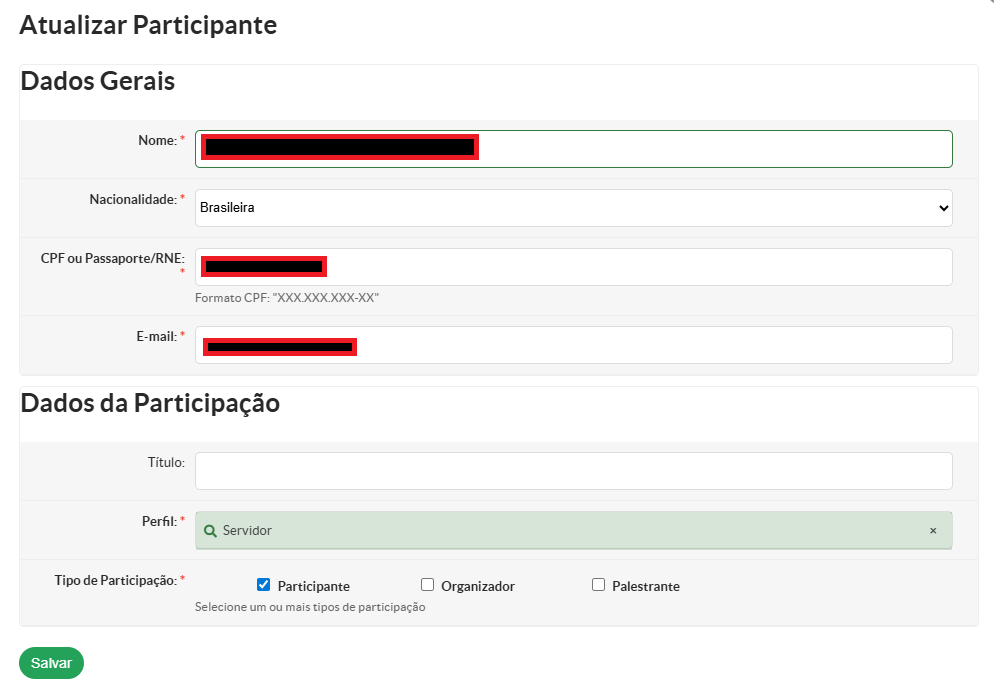Enable the Organizador checkbox
994x694 pixels.
pos(428,585)
